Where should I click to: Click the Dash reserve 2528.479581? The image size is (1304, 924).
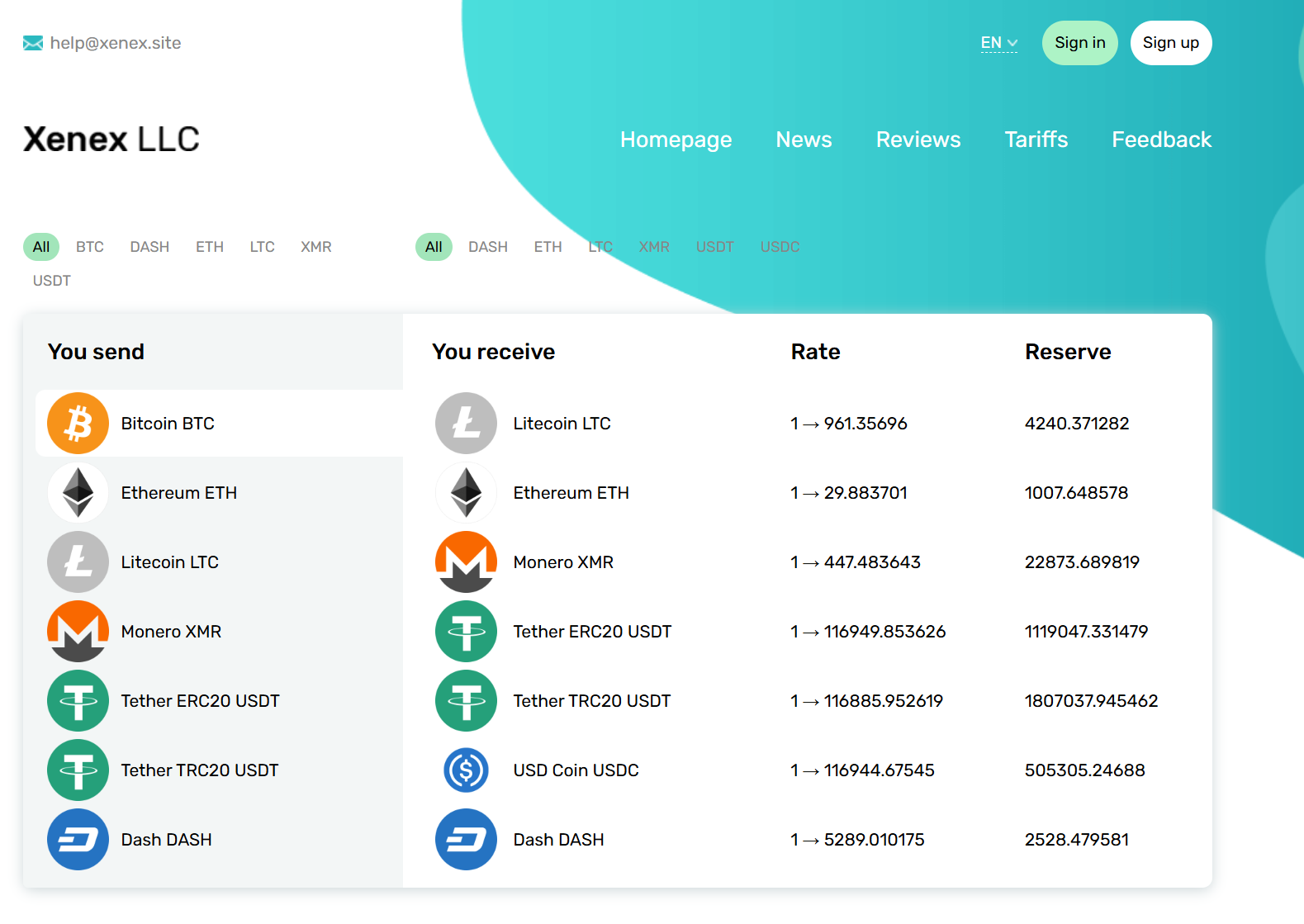point(1077,840)
